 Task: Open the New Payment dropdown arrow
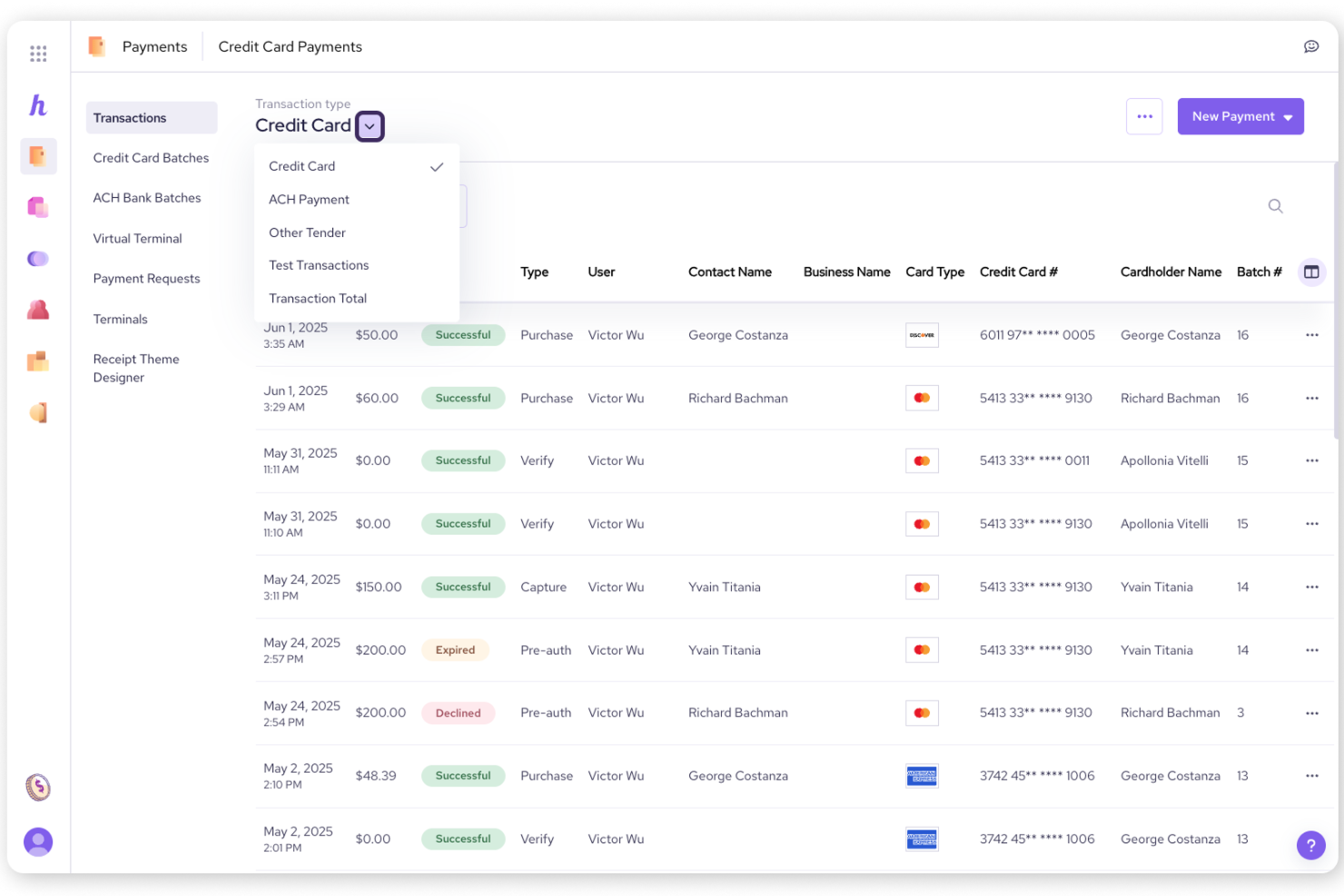point(1289,116)
